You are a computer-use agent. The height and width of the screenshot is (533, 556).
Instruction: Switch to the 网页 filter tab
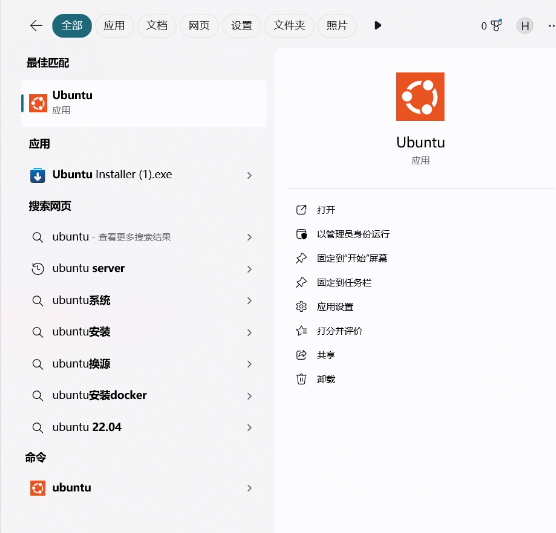[x=199, y=26]
